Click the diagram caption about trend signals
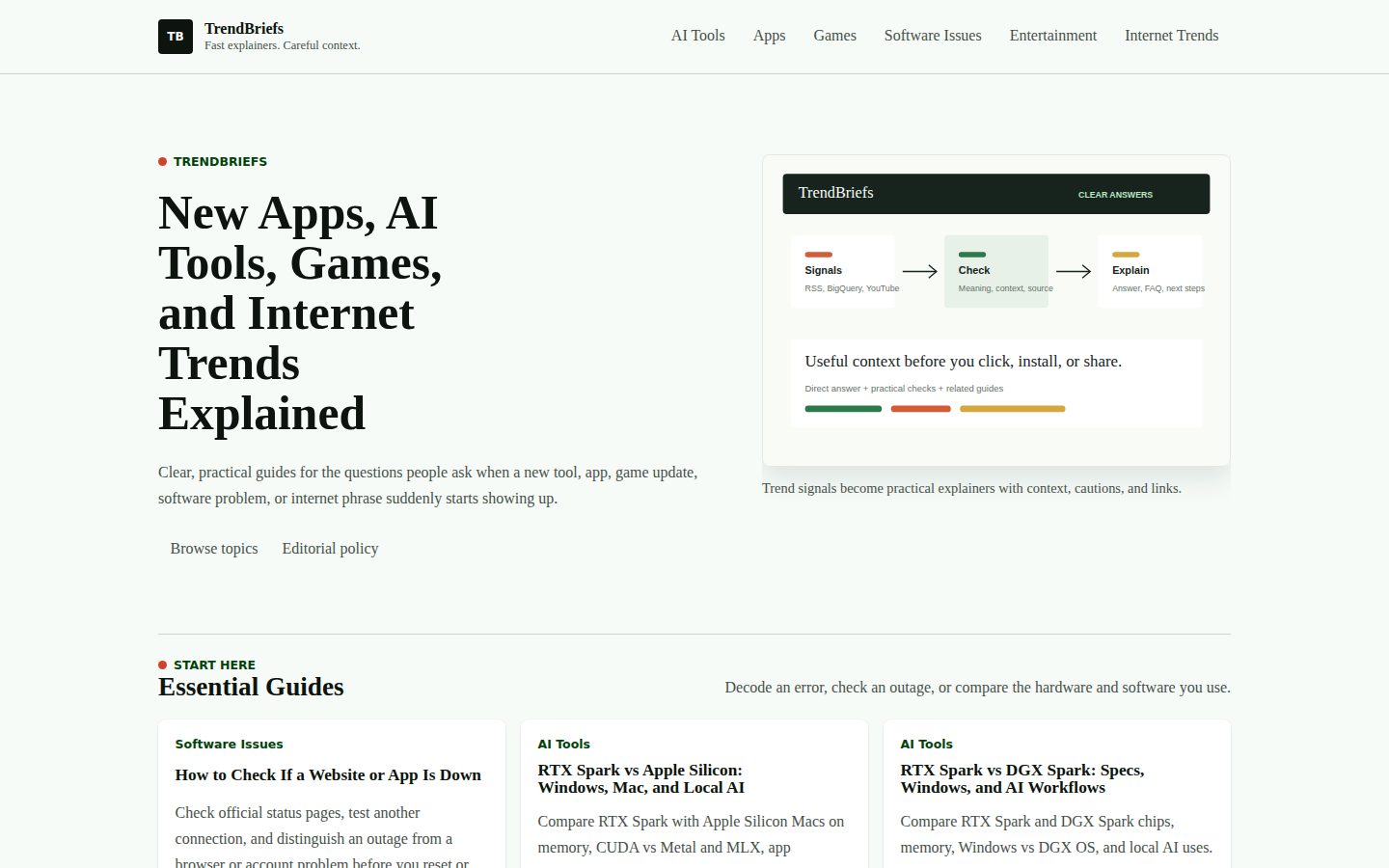The width and height of the screenshot is (1389, 868). pos(971,489)
